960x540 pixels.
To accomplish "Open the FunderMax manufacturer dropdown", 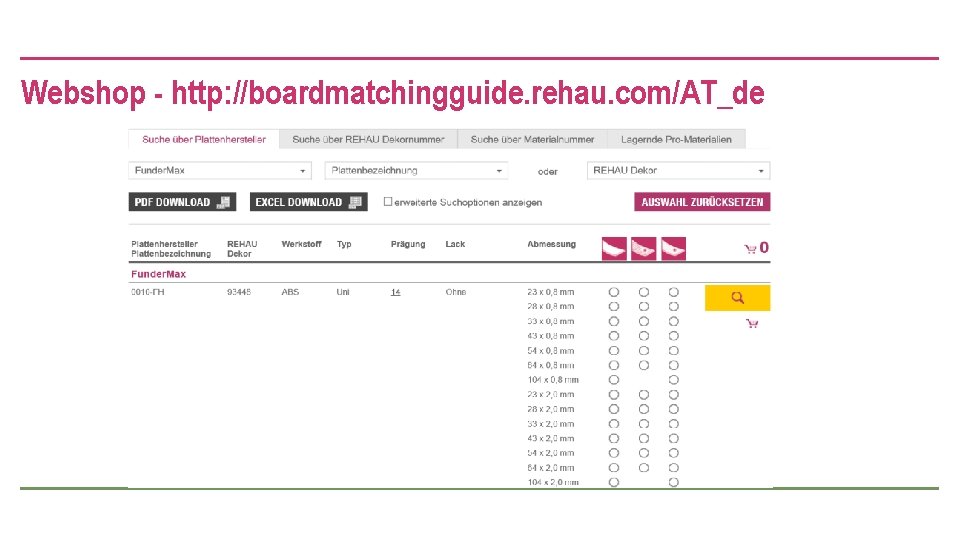I will (220, 170).
